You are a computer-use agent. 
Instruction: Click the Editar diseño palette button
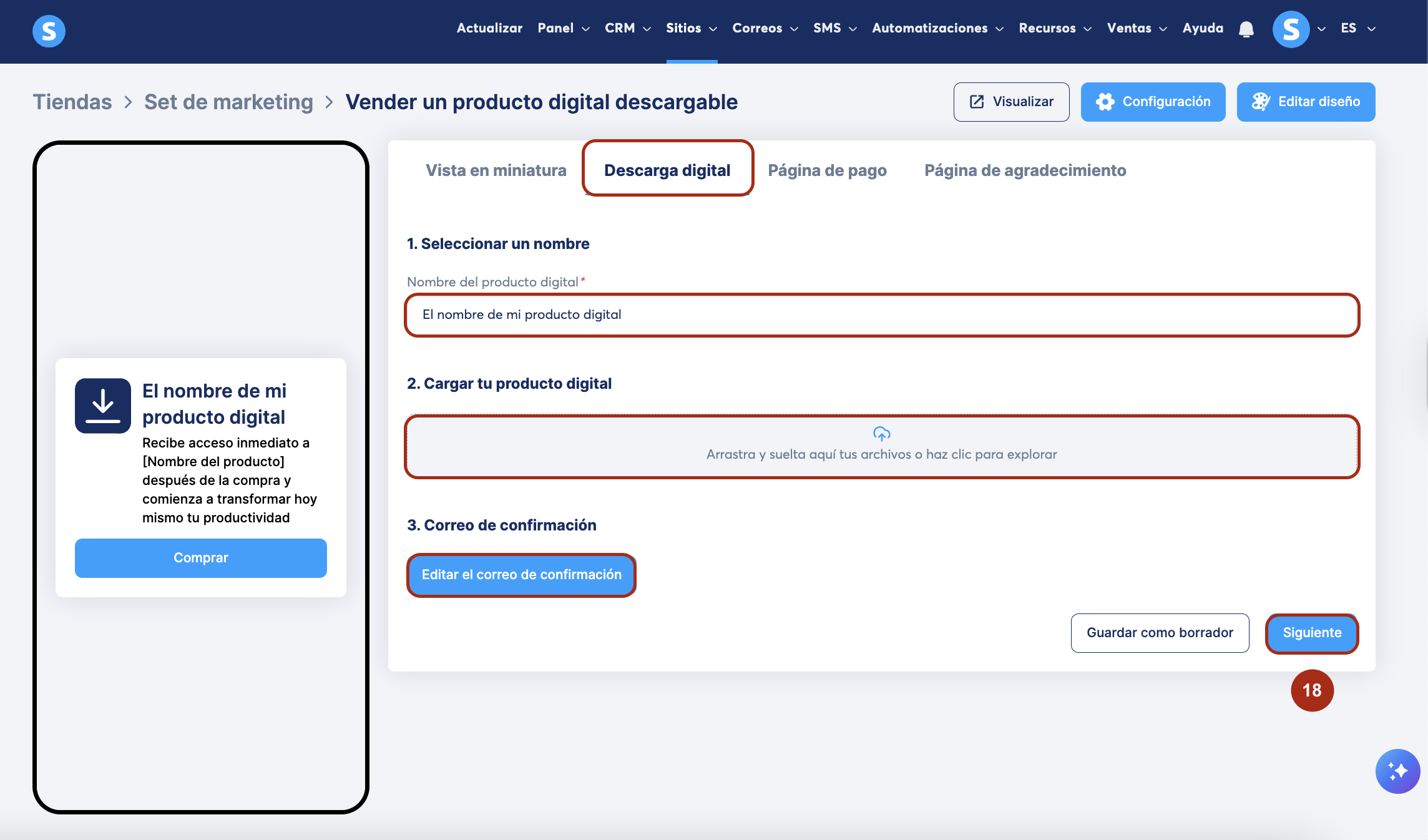click(1306, 102)
